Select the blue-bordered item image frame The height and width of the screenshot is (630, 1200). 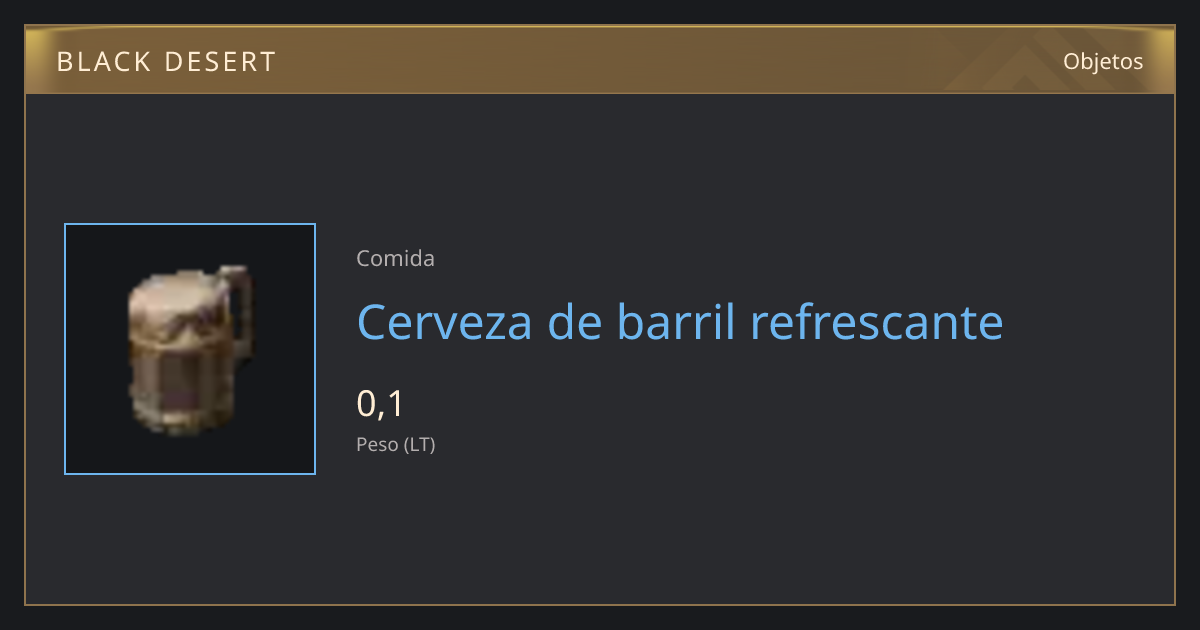click(x=190, y=349)
